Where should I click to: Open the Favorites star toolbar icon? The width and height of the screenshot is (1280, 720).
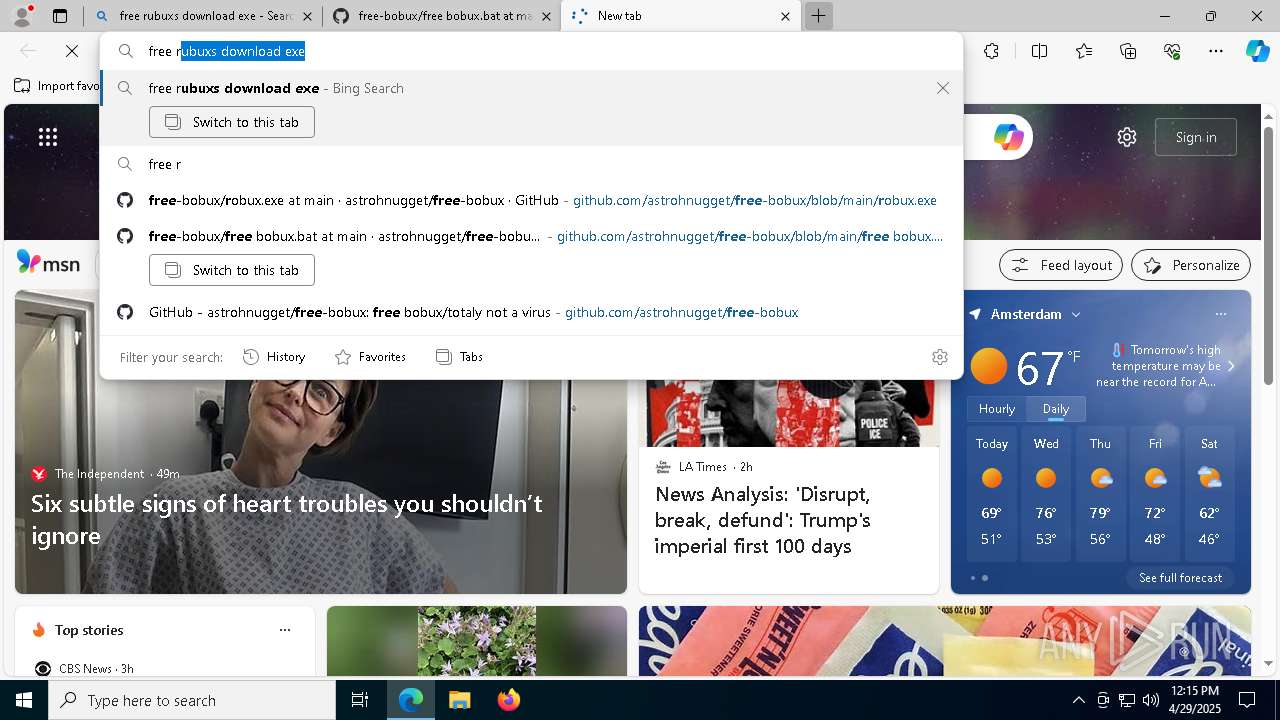coord(1084,51)
